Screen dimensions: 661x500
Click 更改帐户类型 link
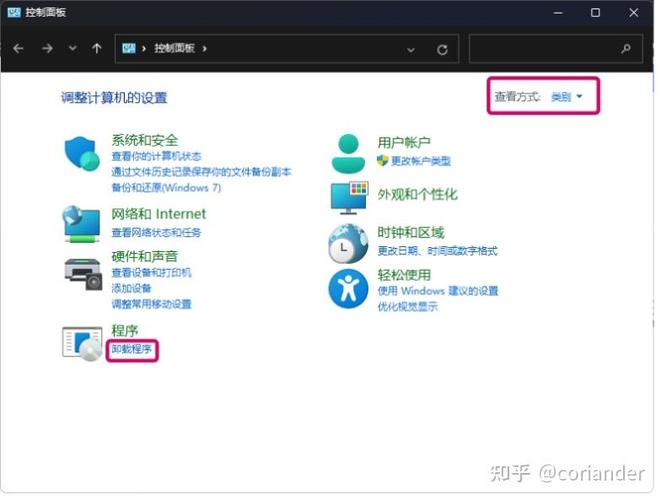(x=421, y=161)
